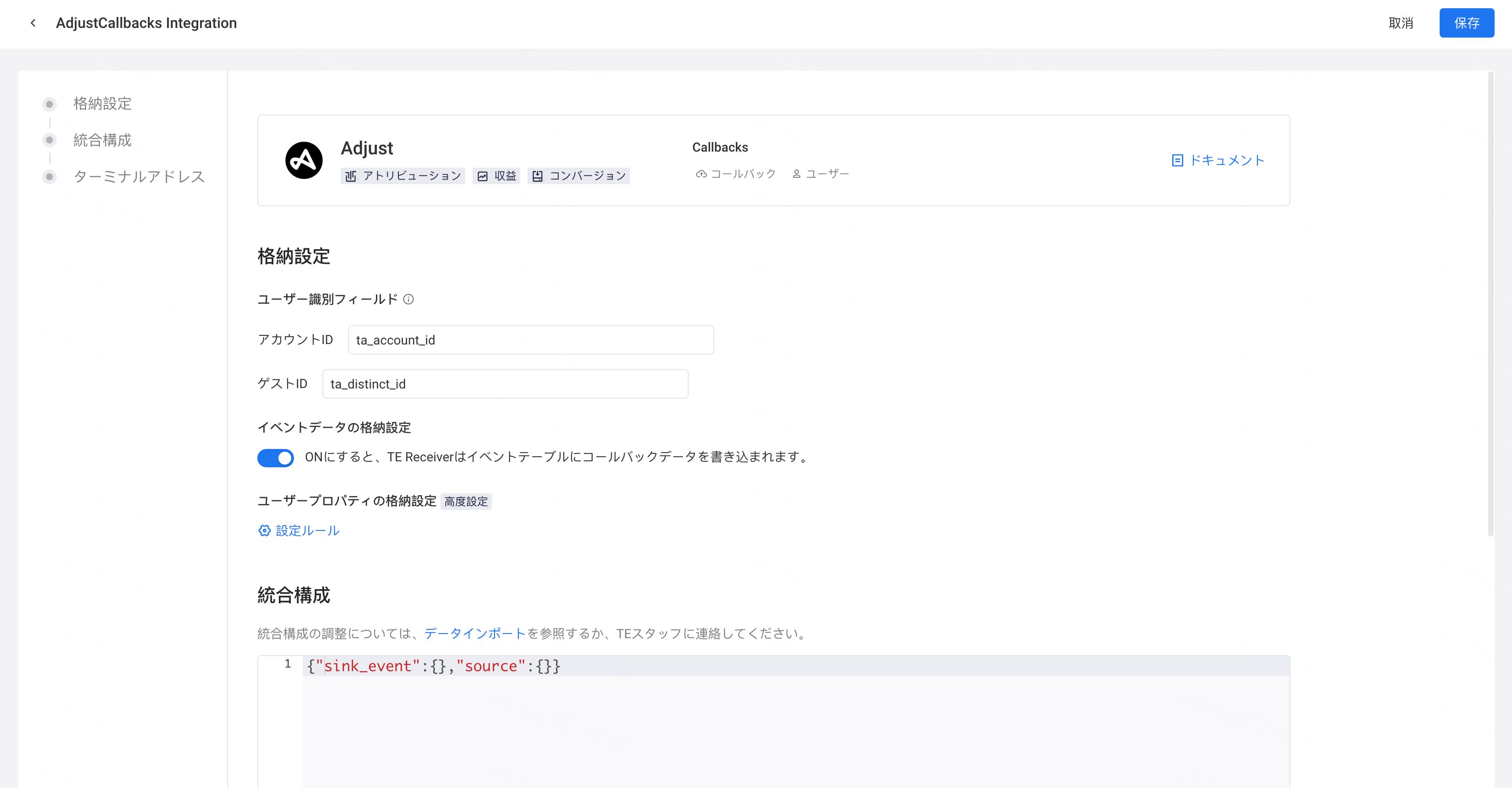Open the データインポート link
The width and height of the screenshot is (1512, 788).
pos(475,634)
